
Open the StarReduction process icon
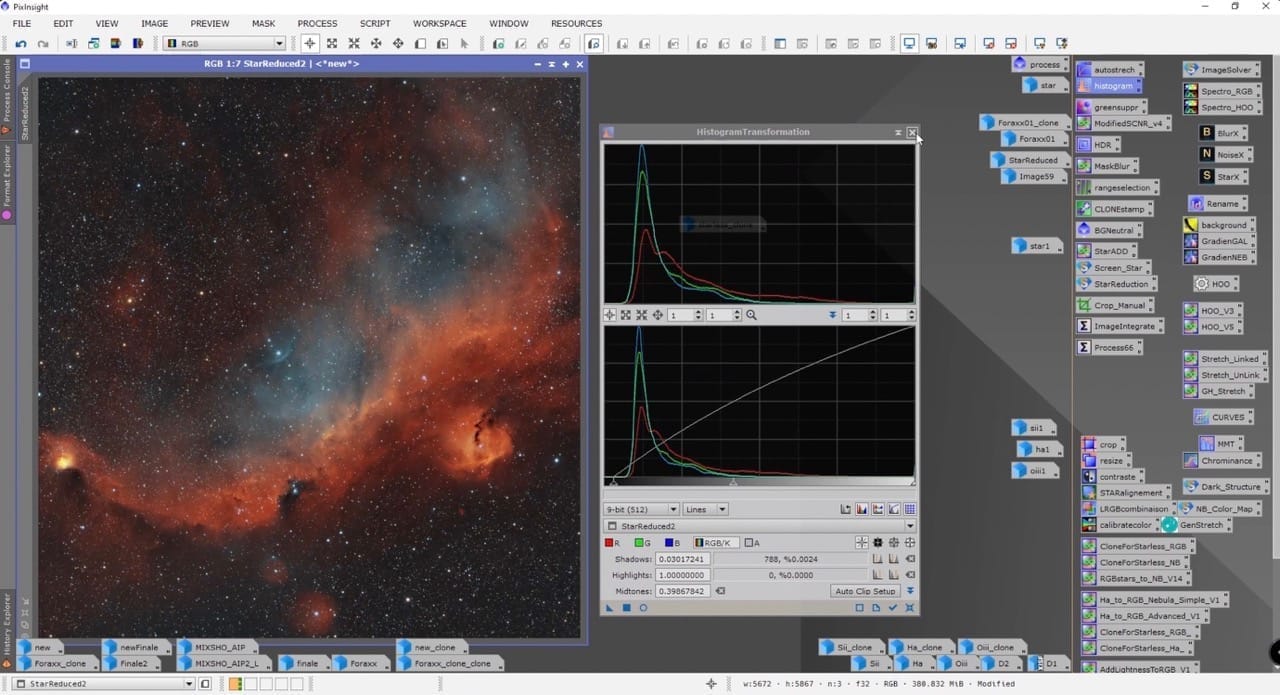1115,284
